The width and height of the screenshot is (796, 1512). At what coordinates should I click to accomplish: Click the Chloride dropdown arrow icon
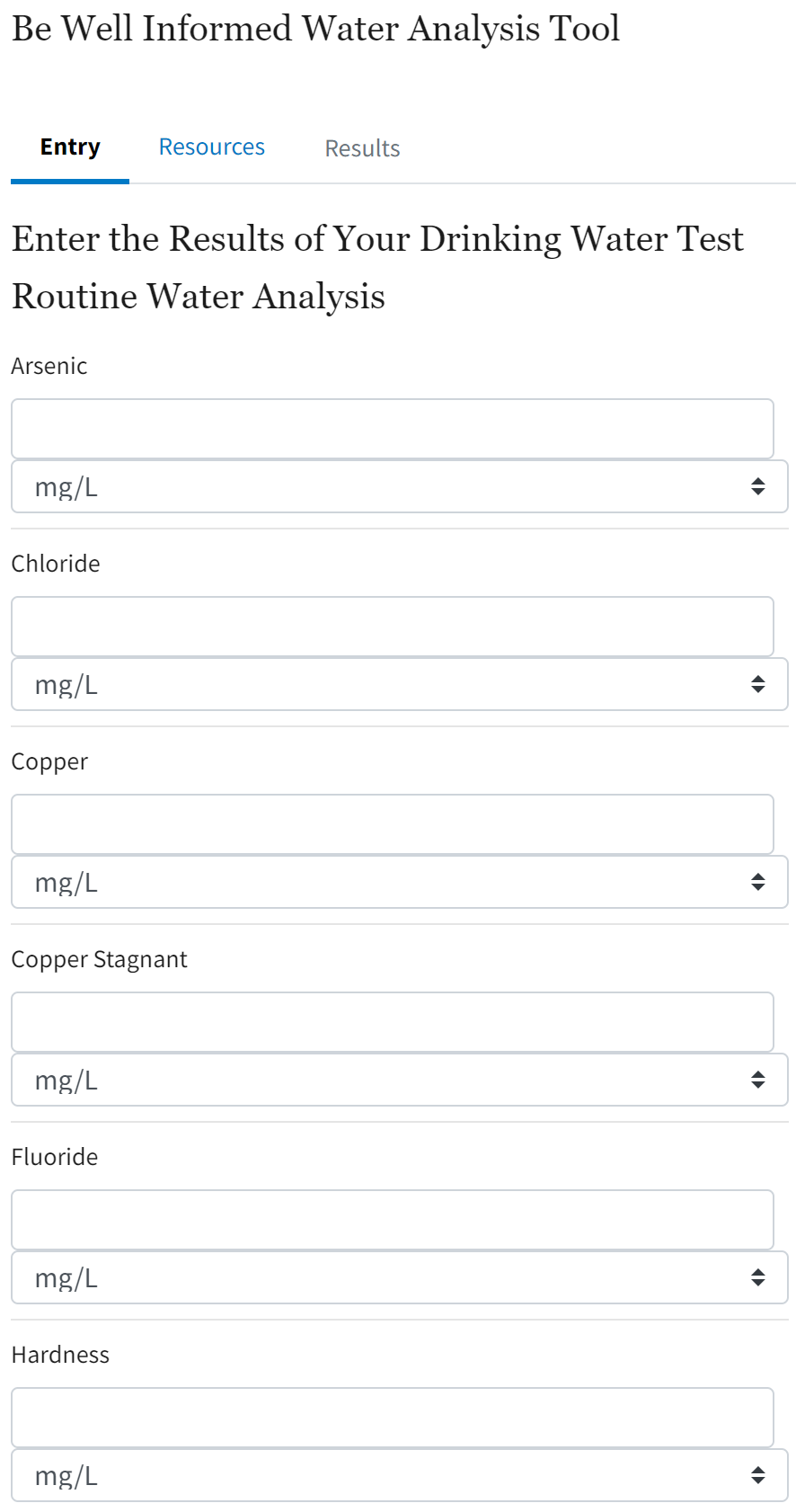click(x=758, y=685)
